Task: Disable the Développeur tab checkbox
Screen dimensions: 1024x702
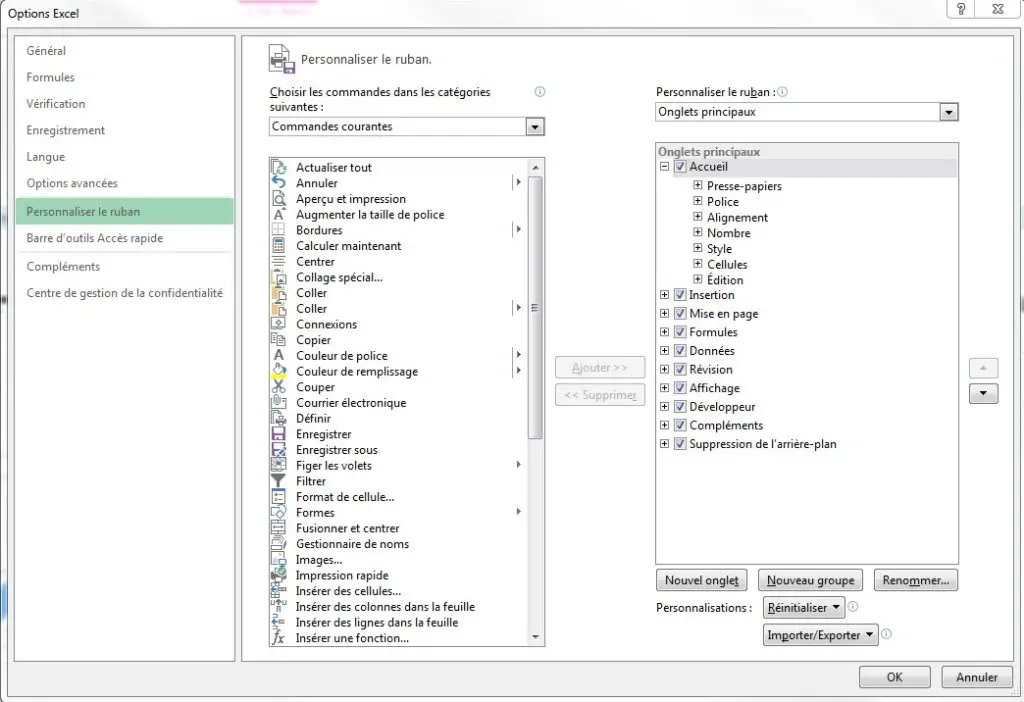Action: coord(680,406)
